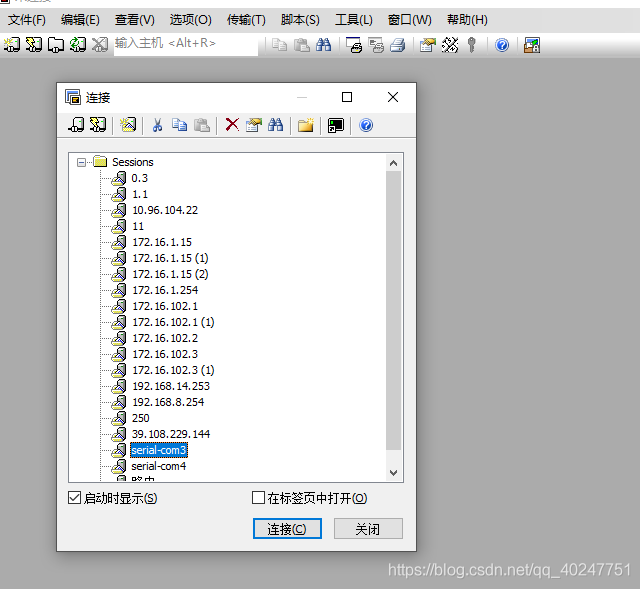Launch SecureFX from the last main toolbar icon

click(532, 45)
